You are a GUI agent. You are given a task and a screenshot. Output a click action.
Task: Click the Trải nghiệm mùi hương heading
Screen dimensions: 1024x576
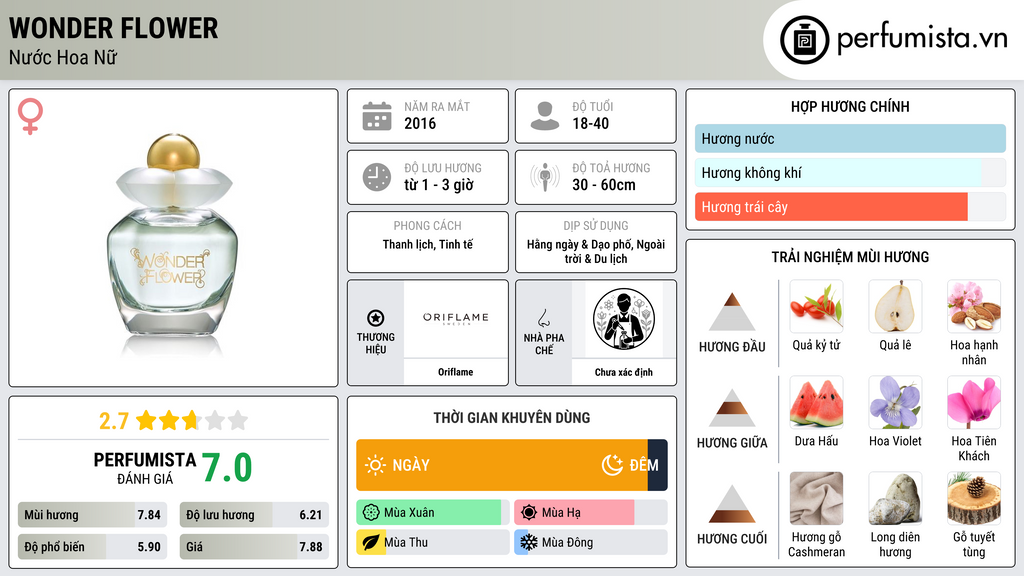point(850,257)
